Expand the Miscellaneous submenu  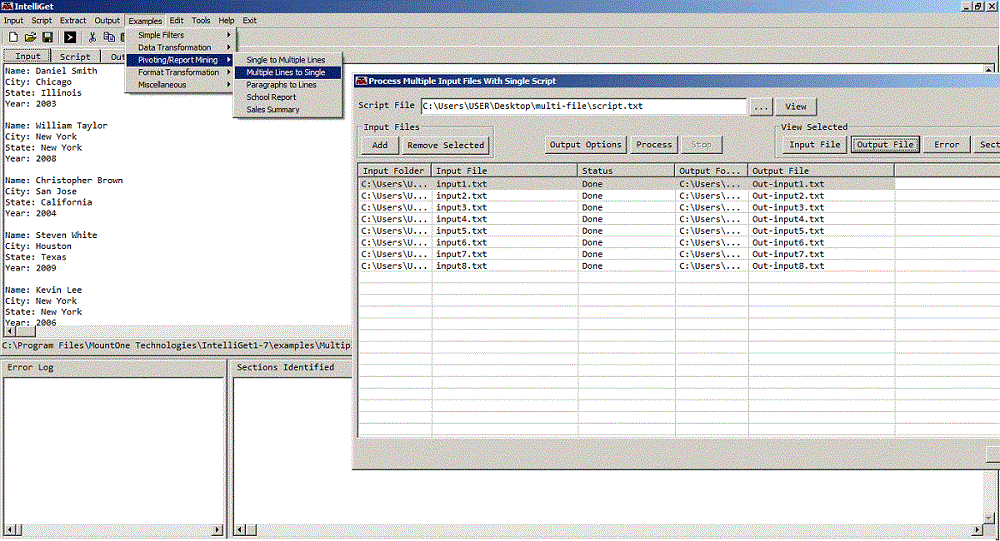[x=180, y=85]
